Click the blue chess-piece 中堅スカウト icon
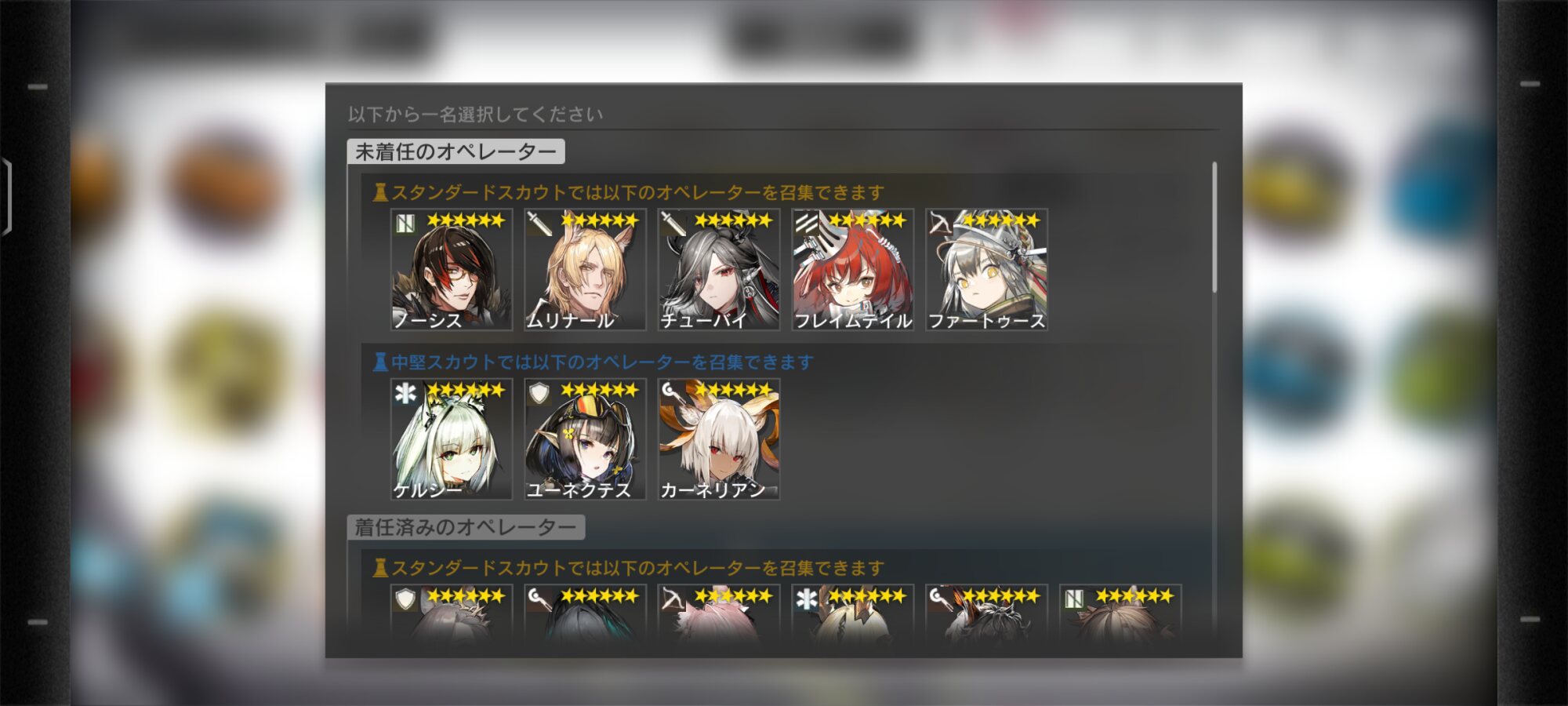This screenshot has height=706, width=1568. (x=380, y=362)
